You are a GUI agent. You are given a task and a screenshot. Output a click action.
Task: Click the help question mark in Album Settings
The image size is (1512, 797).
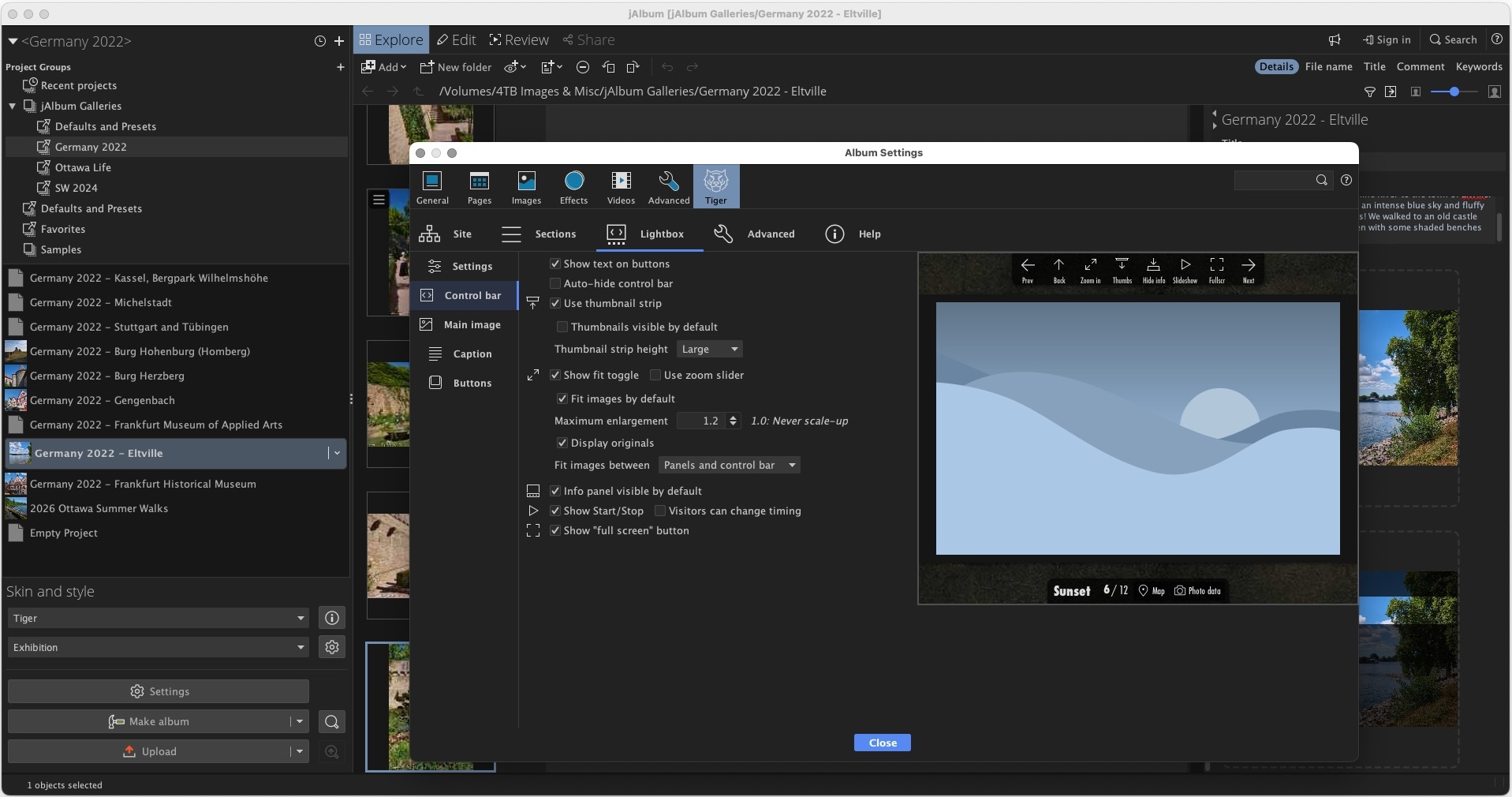pyautogui.click(x=1346, y=180)
